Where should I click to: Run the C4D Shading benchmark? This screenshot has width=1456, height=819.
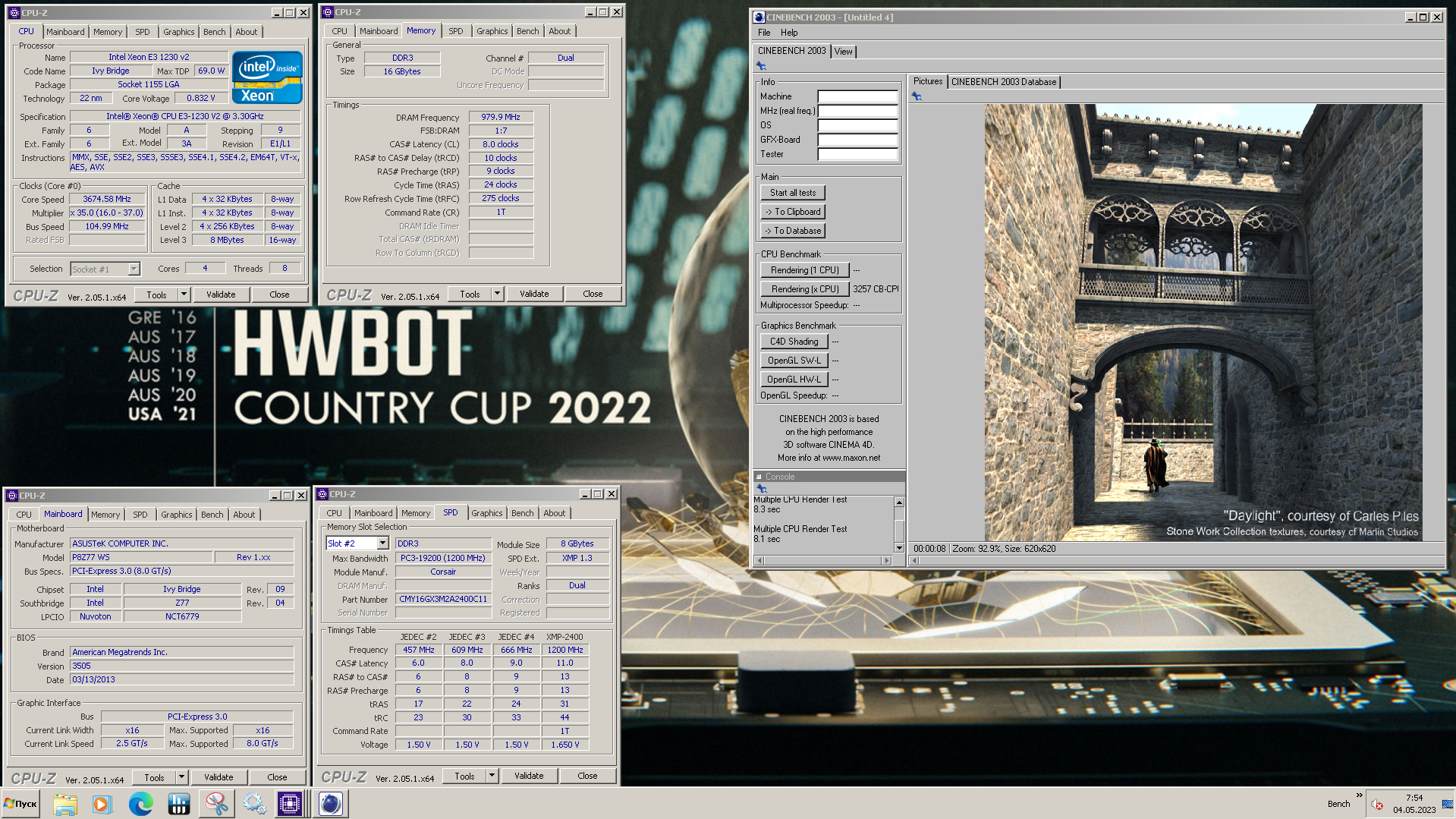click(x=794, y=342)
